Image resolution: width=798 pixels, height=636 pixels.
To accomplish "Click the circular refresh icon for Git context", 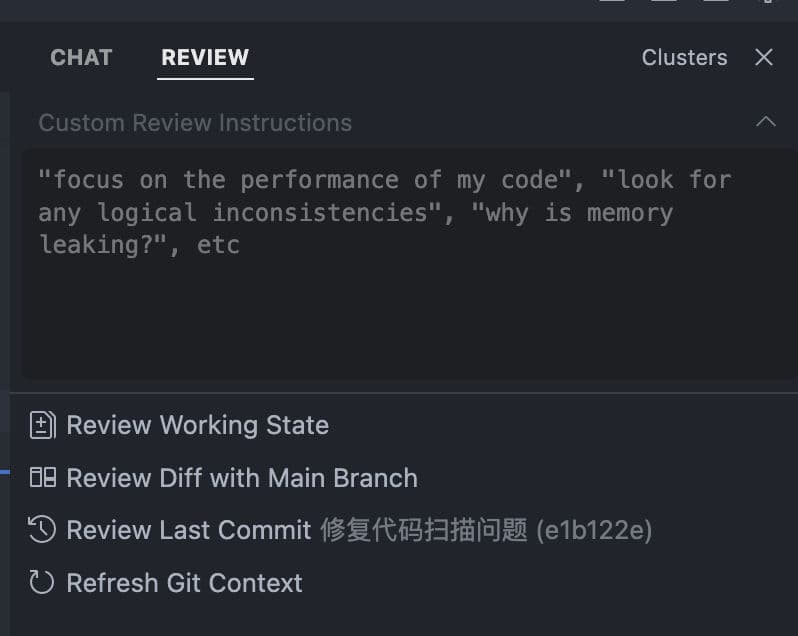I will coord(42,583).
